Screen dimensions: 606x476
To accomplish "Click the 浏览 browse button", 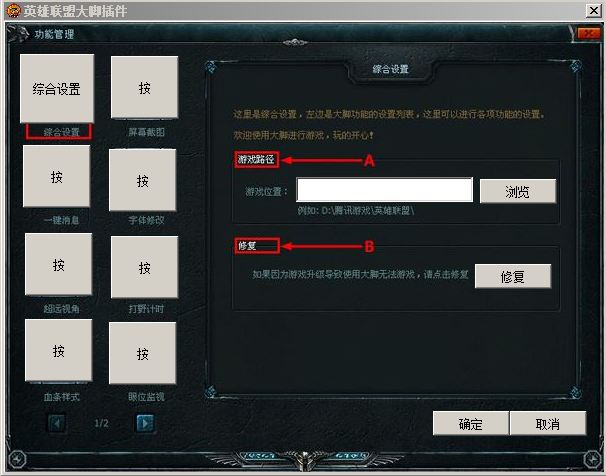I will (518, 191).
